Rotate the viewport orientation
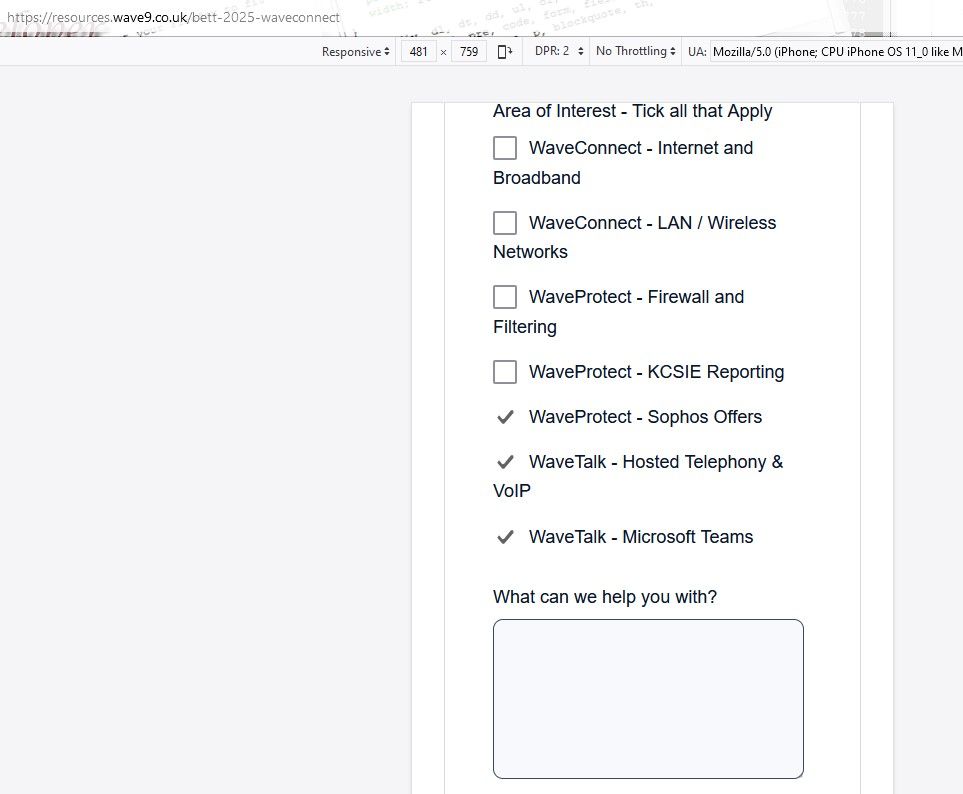The height and width of the screenshot is (794, 963). pos(505,51)
